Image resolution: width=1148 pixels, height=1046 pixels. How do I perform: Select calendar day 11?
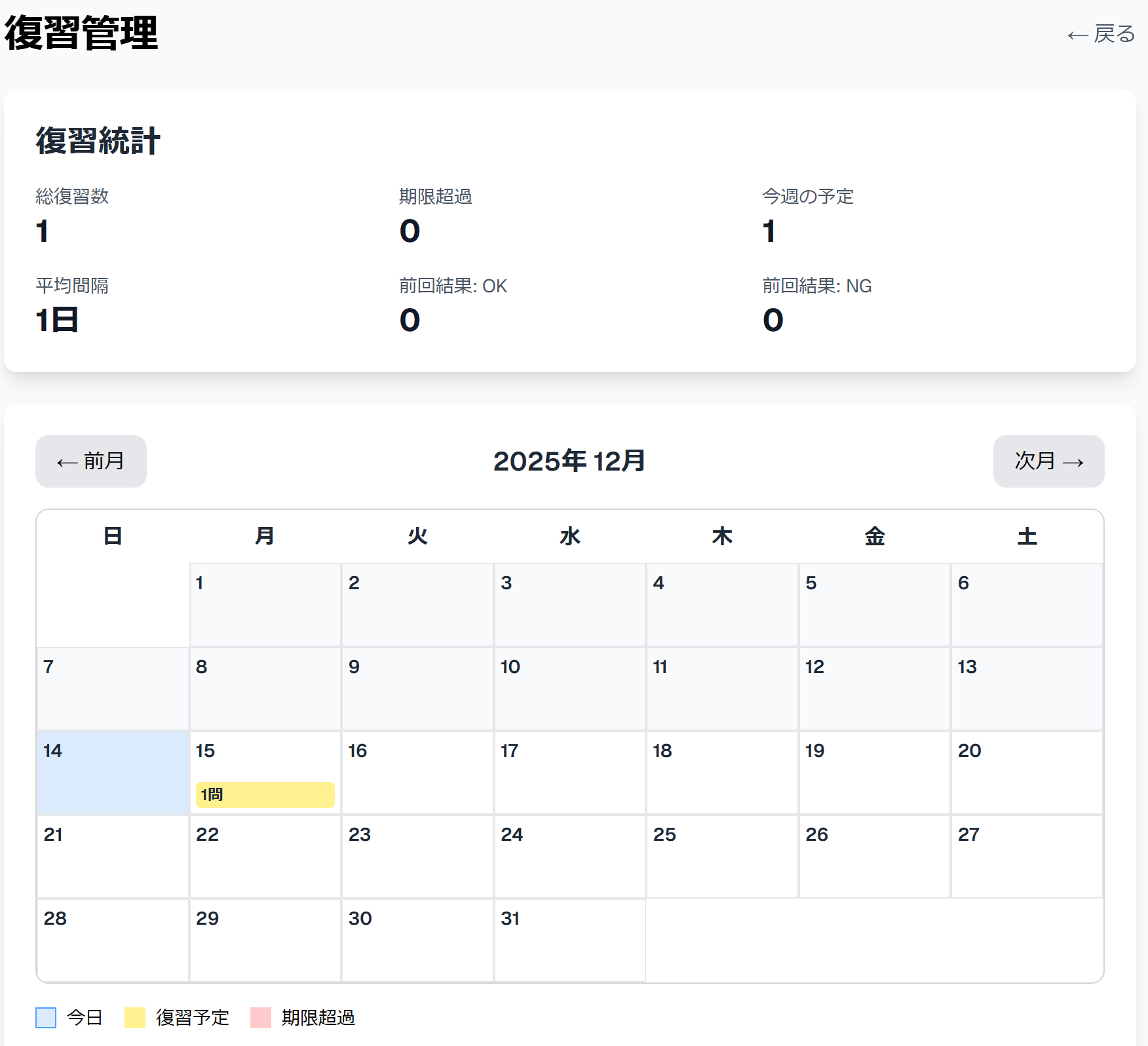[722, 689]
